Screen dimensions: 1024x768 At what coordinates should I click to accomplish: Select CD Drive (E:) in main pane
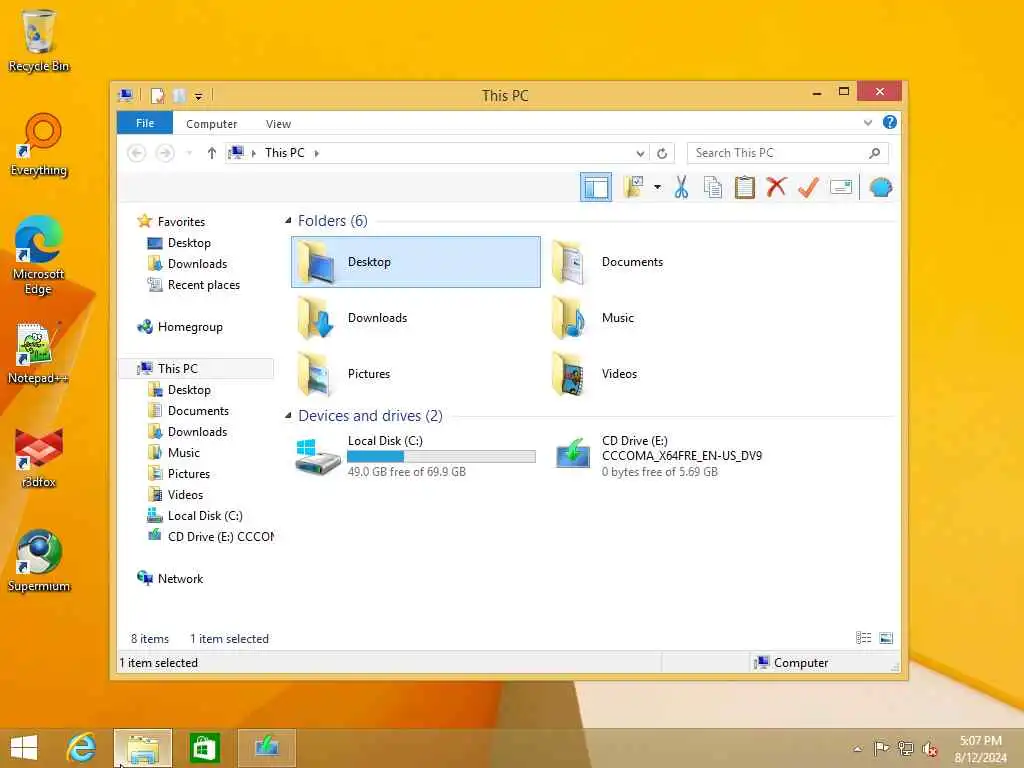click(x=669, y=456)
